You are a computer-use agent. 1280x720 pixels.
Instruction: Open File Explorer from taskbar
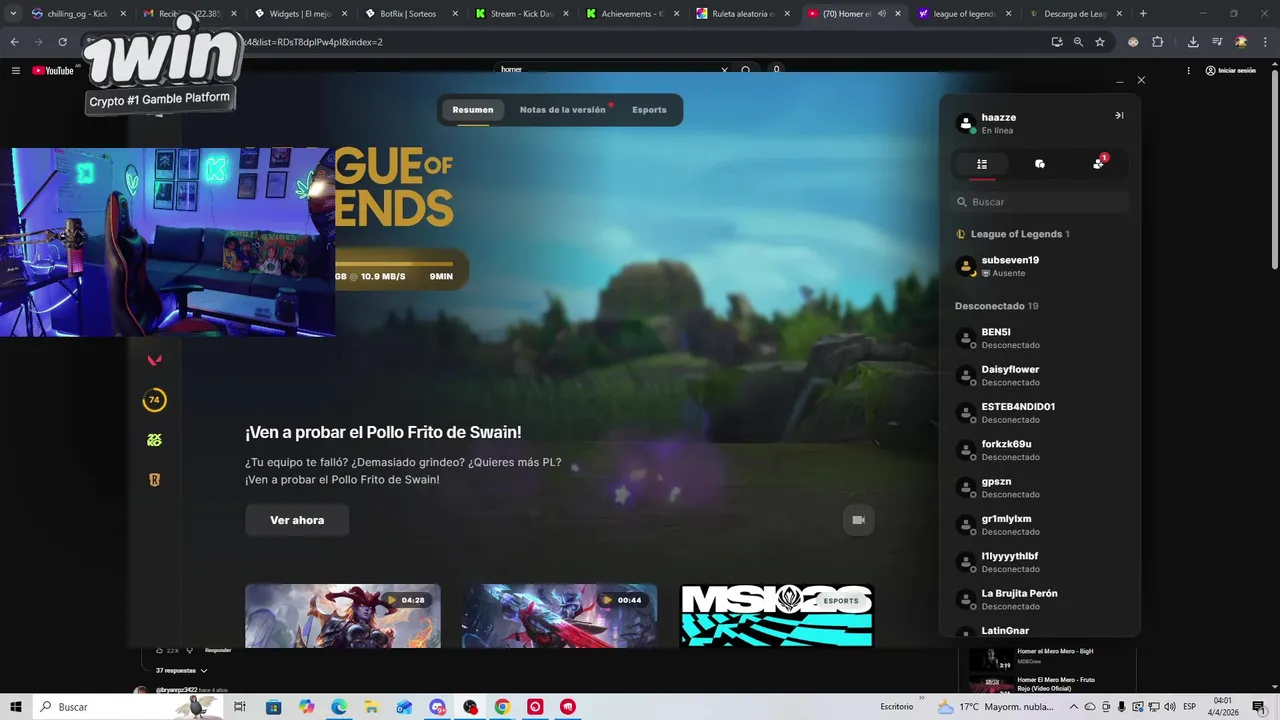(372, 707)
